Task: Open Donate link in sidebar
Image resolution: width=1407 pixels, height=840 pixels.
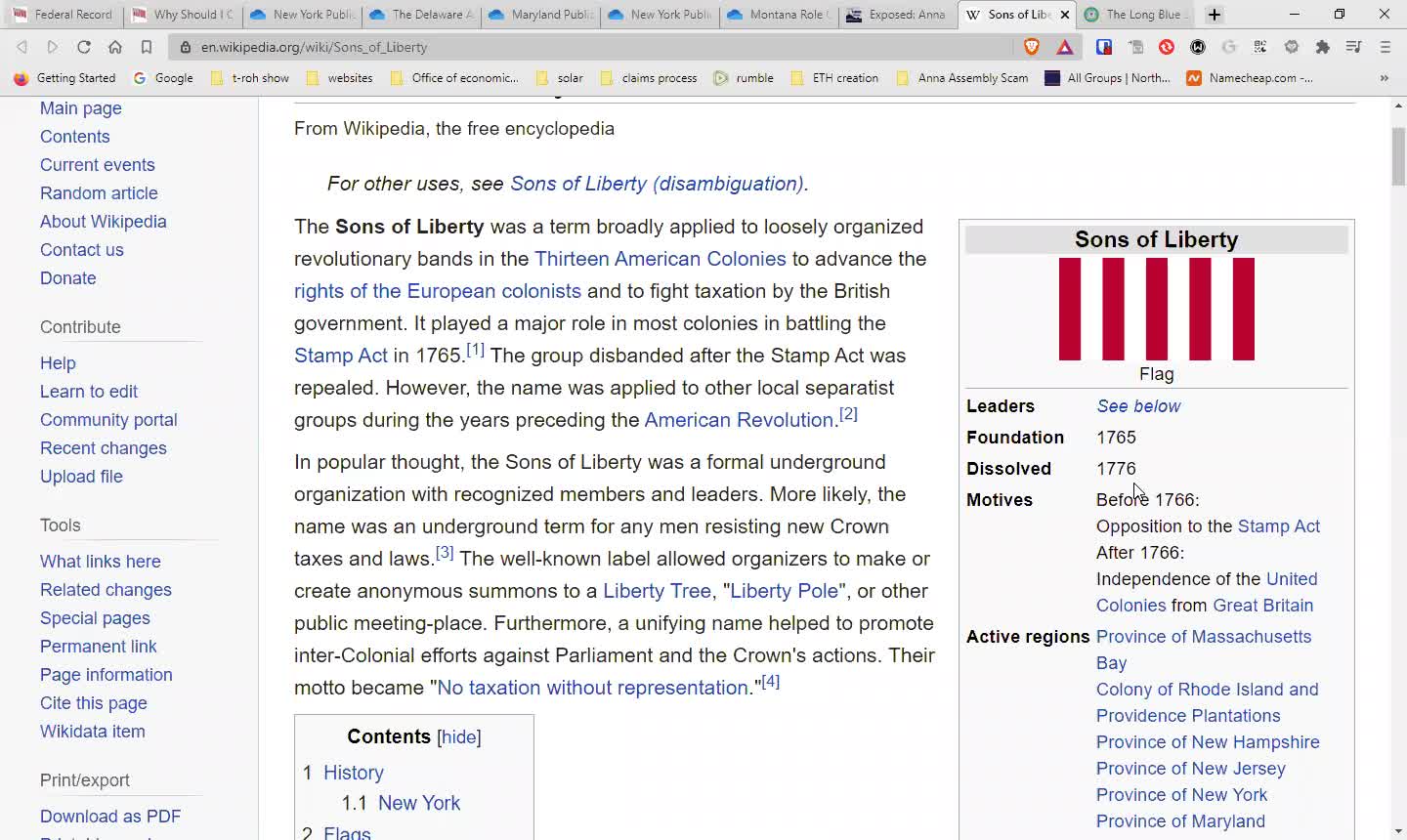Action: (68, 278)
